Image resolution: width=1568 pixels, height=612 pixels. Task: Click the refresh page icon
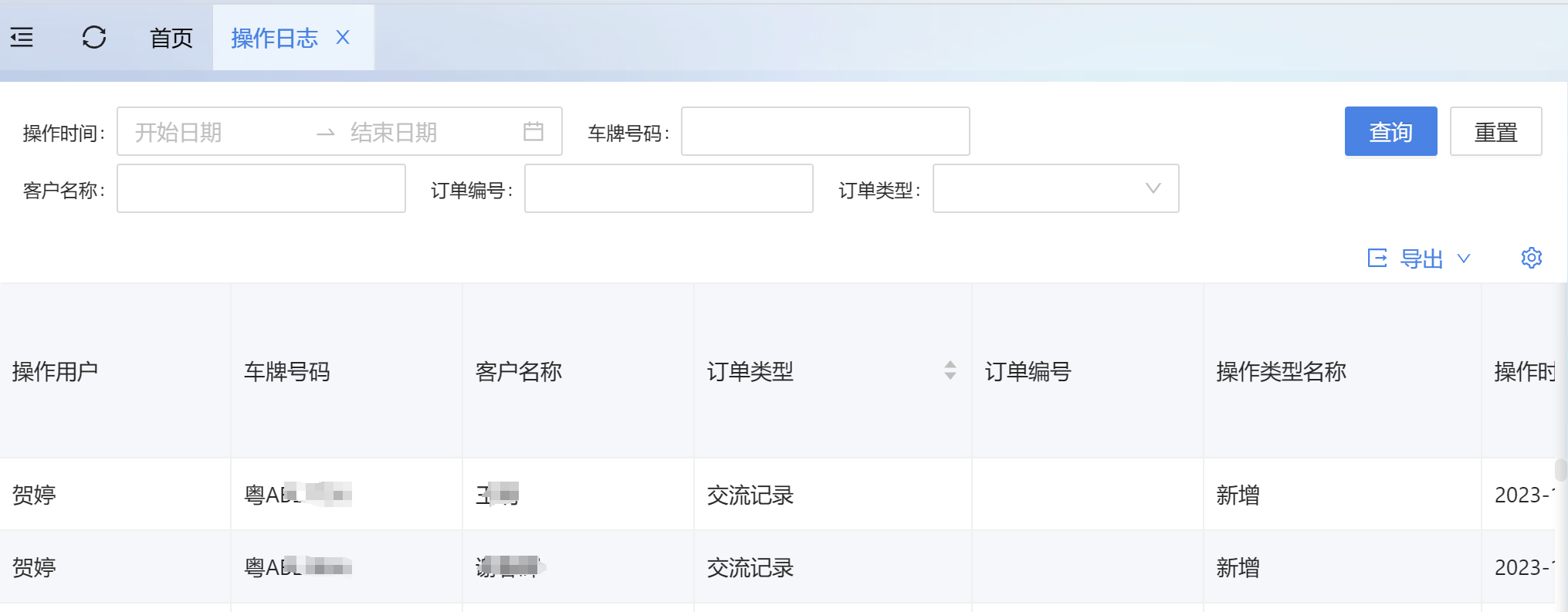pyautogui.click(x=94, y=37)
